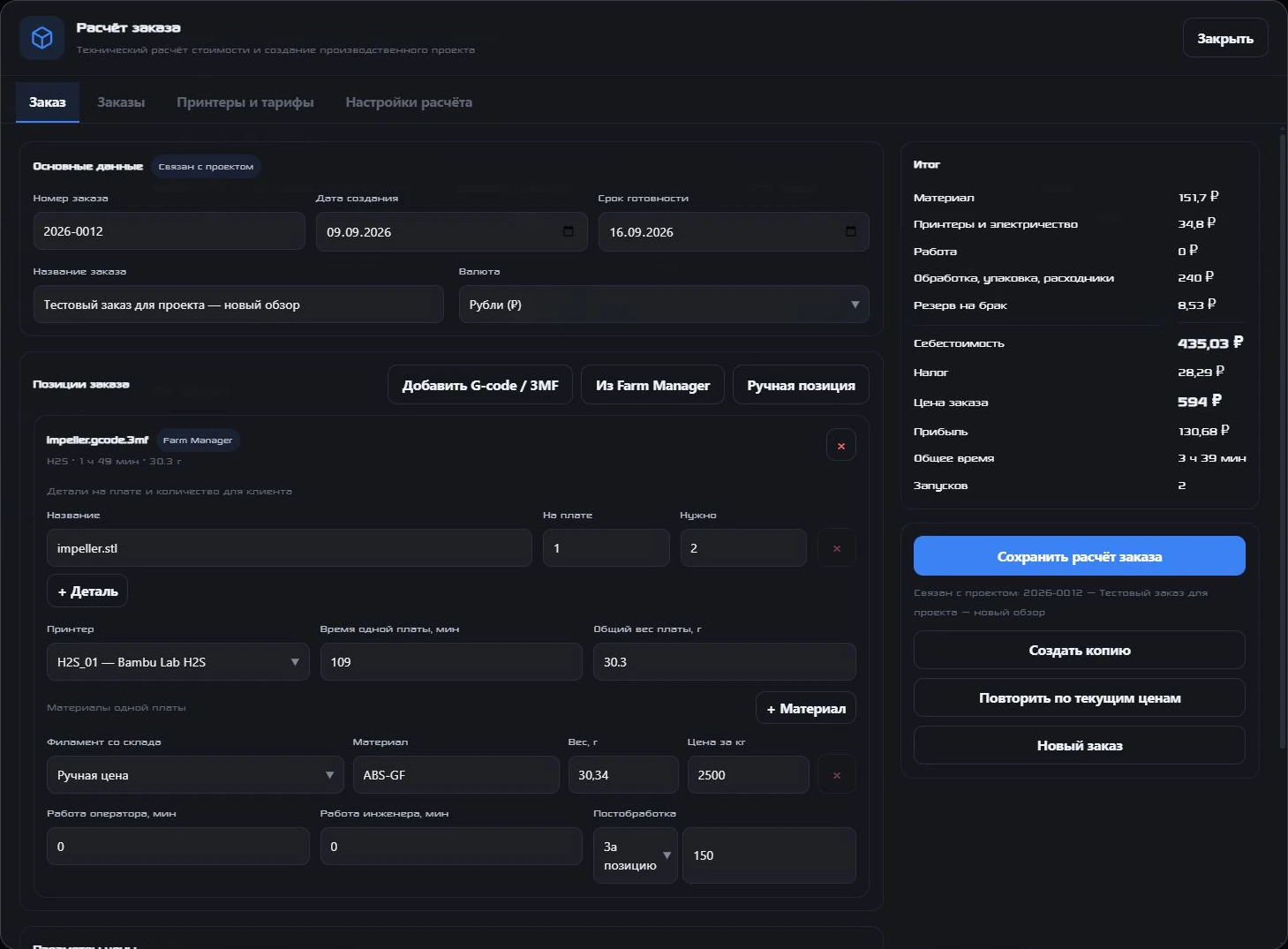Edit the total plate weight field 30.3
The image size is (1288, 949).
pos(724,662)
